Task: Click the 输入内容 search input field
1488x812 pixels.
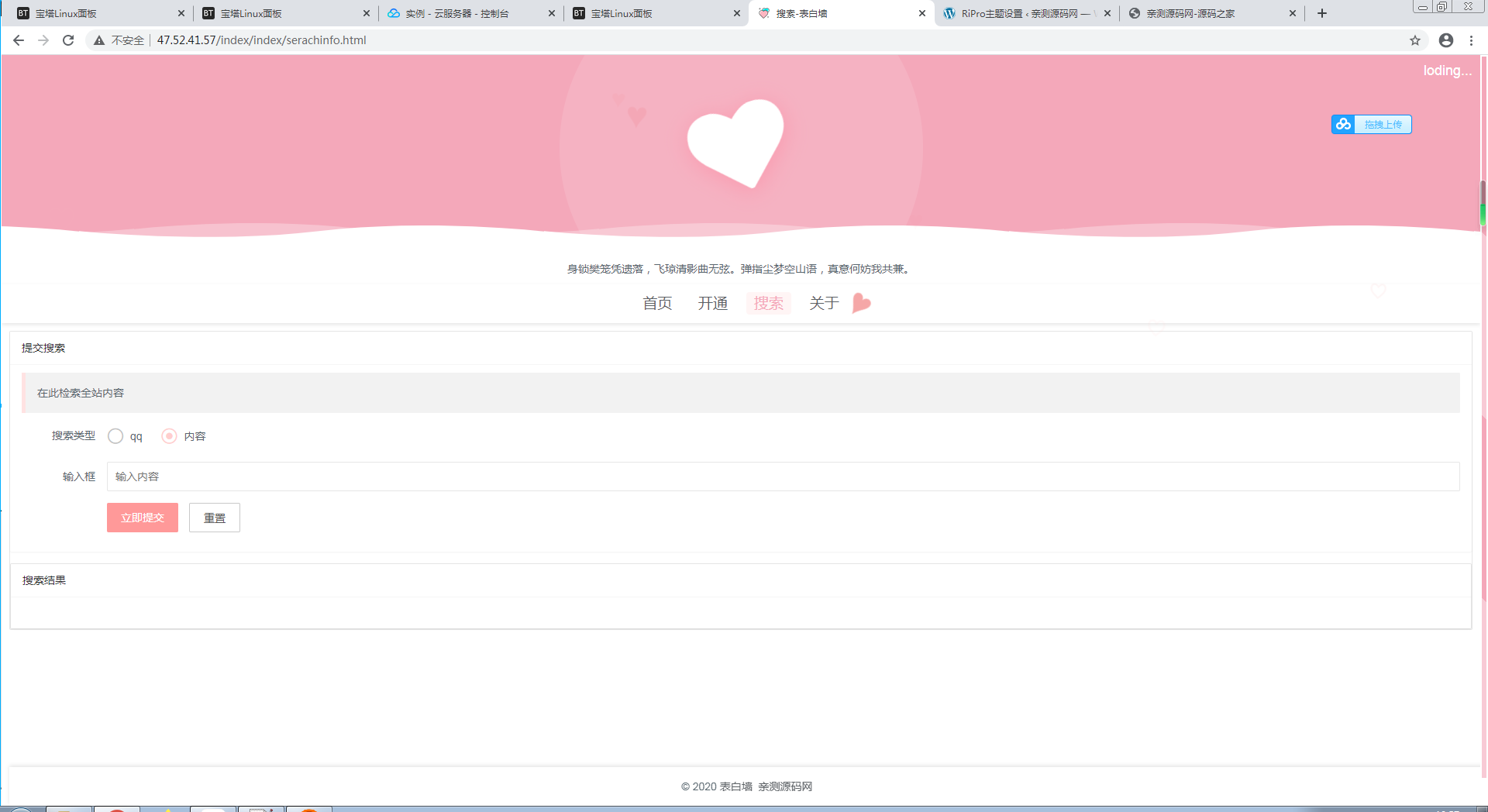Action: pos(783,477)
